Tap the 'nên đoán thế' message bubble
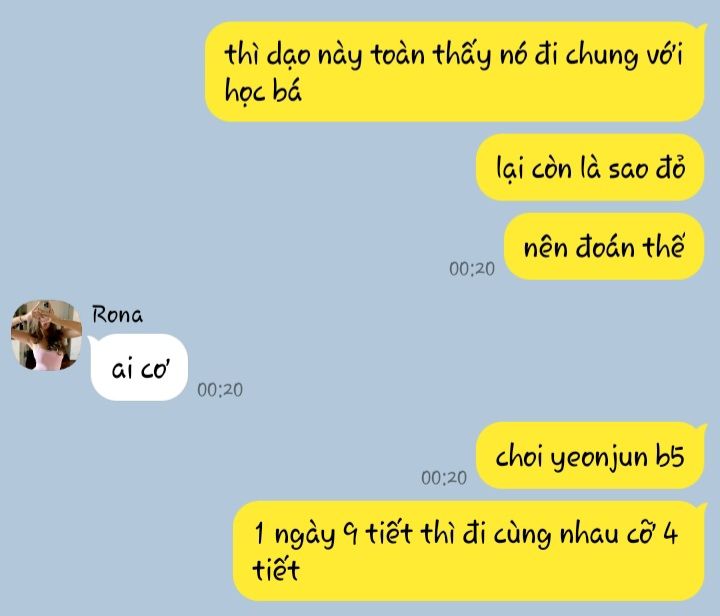Screen dimensions: 720x616 tap(604, 246)
